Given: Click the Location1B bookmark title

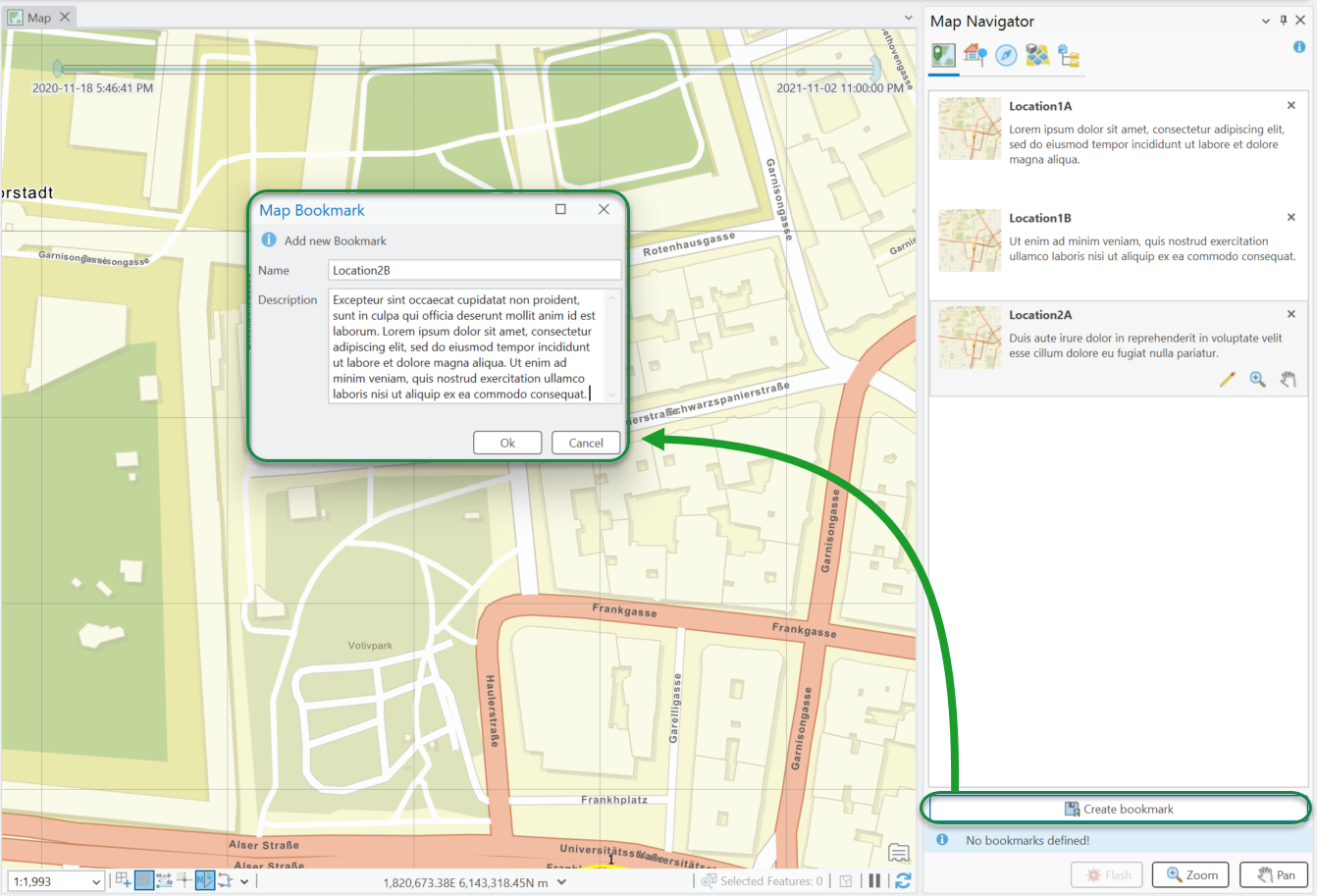Looking at the screenshot, I should click(1040, 218).
